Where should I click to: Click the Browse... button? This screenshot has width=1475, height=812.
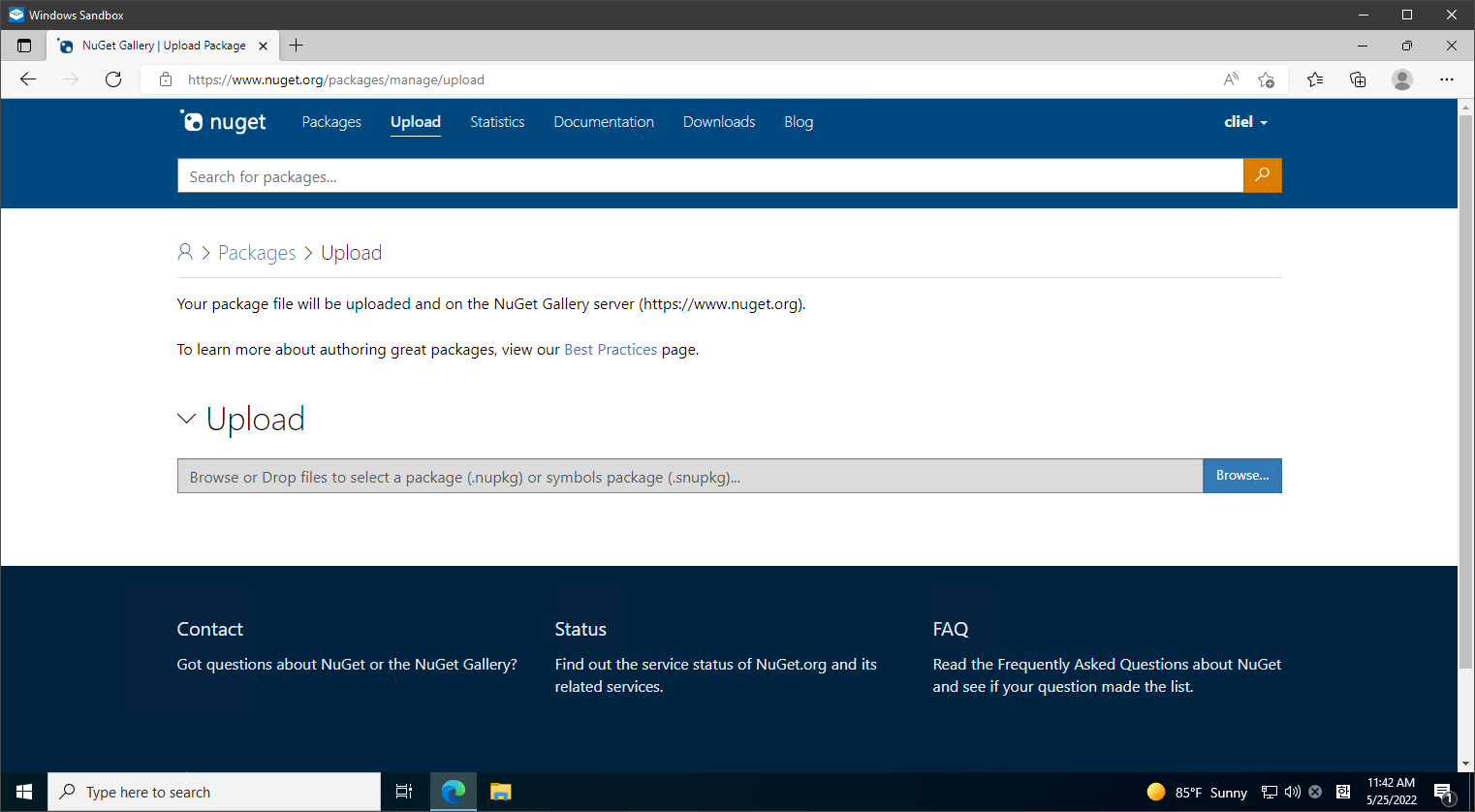[x=1242, y=475]
